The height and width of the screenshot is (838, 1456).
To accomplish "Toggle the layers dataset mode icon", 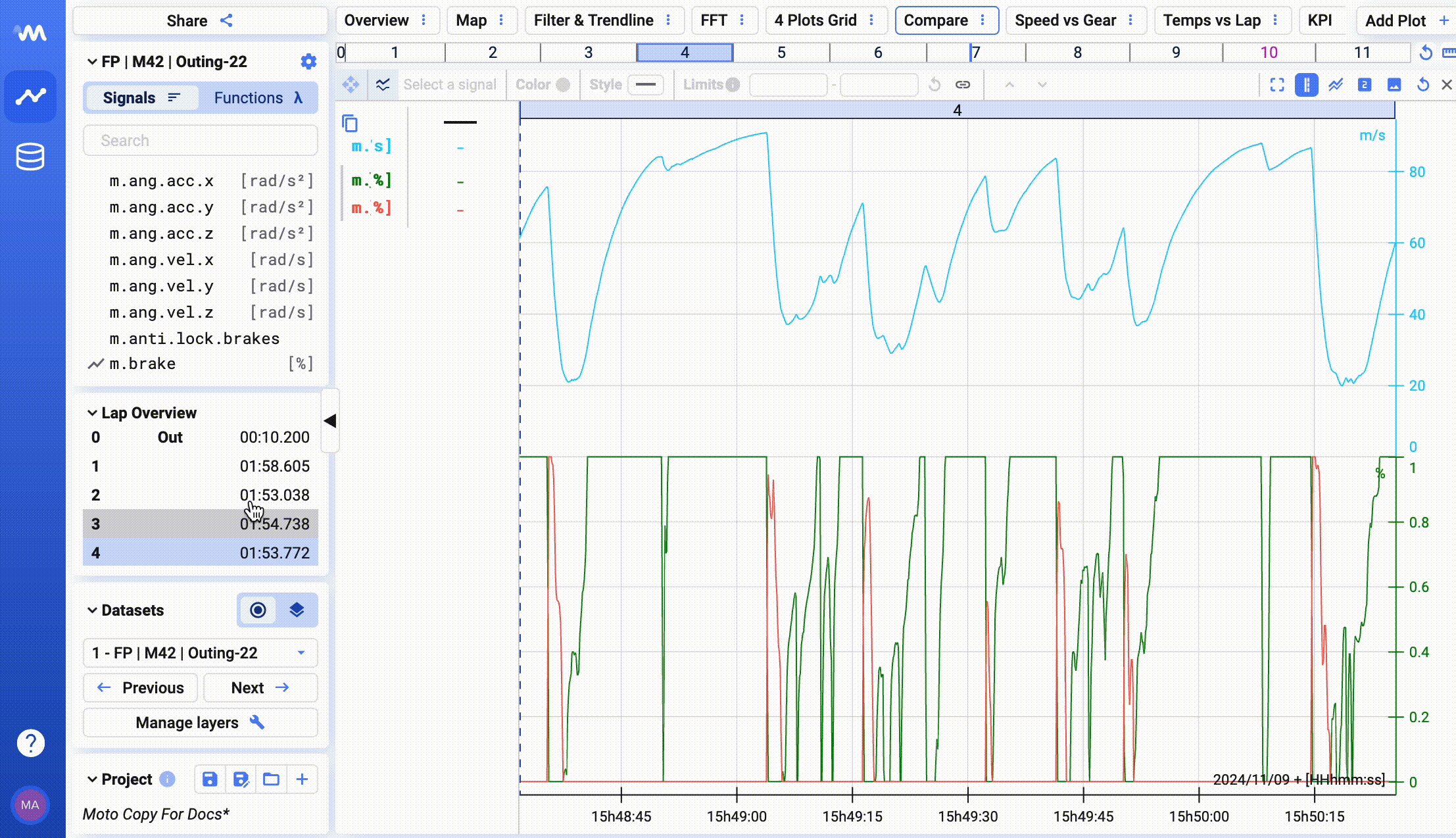I will pyautogui.click(x=297, y=610).
